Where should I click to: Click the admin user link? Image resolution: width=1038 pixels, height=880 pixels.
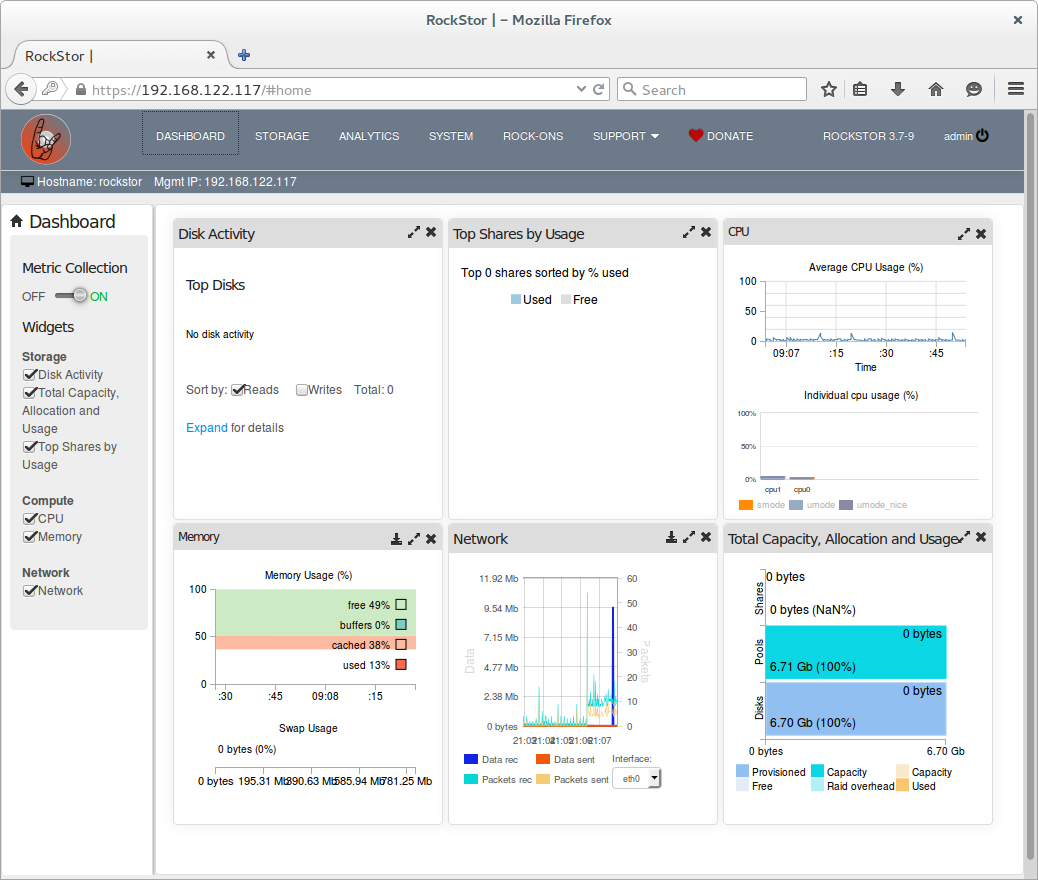click(958, 136)
